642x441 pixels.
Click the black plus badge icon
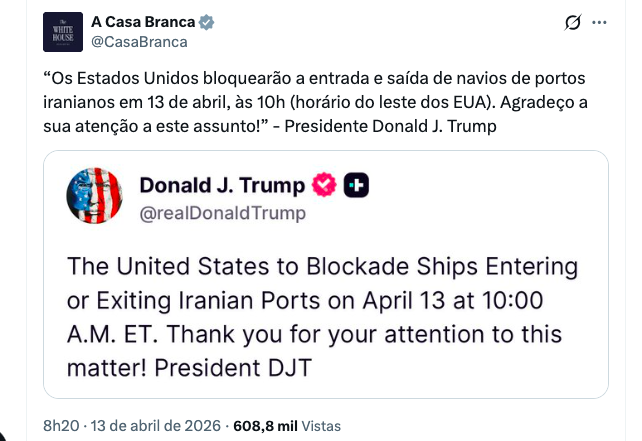click(x=356, y=185)
